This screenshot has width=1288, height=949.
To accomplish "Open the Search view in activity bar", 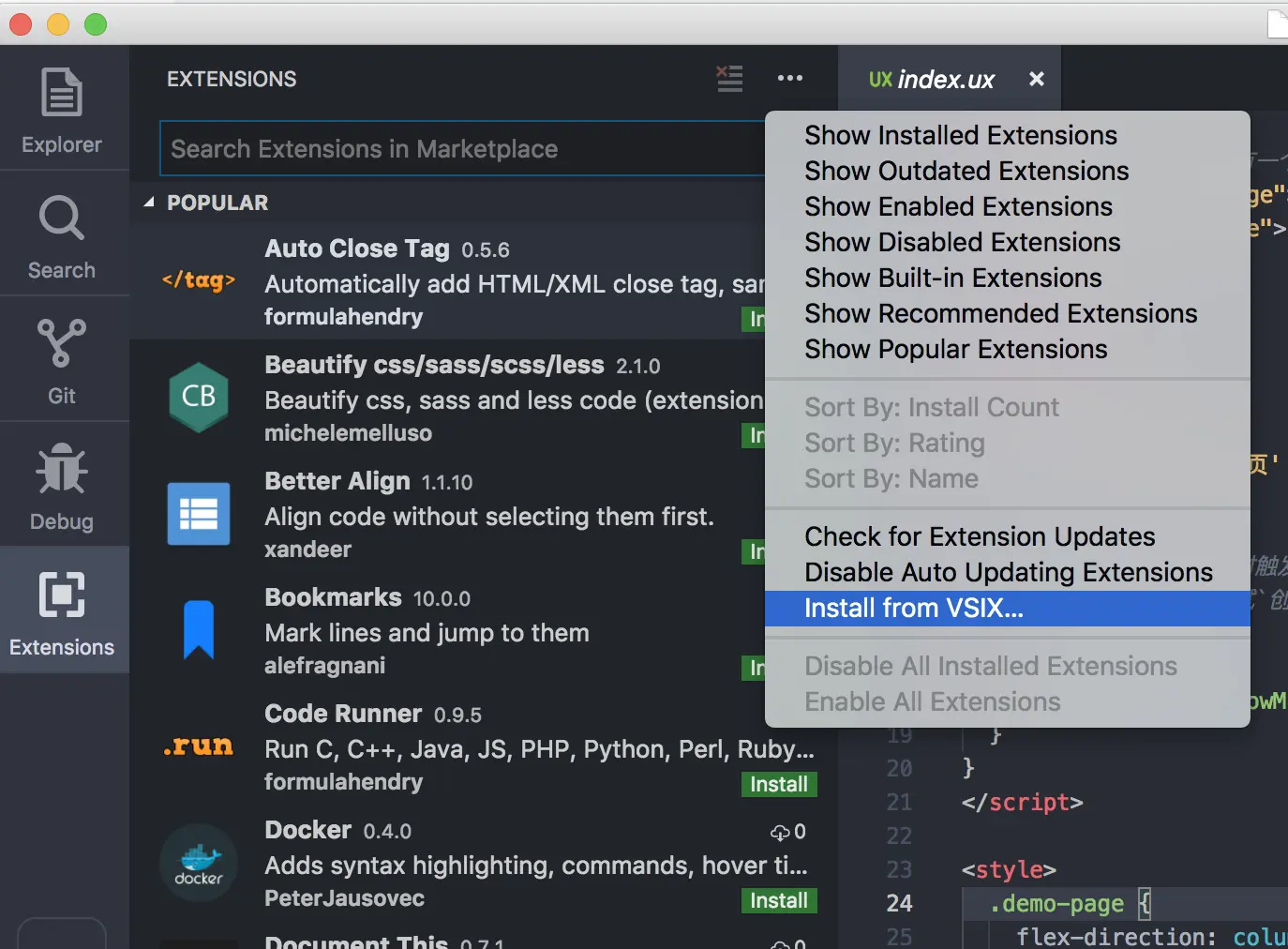I will (62, 236).
